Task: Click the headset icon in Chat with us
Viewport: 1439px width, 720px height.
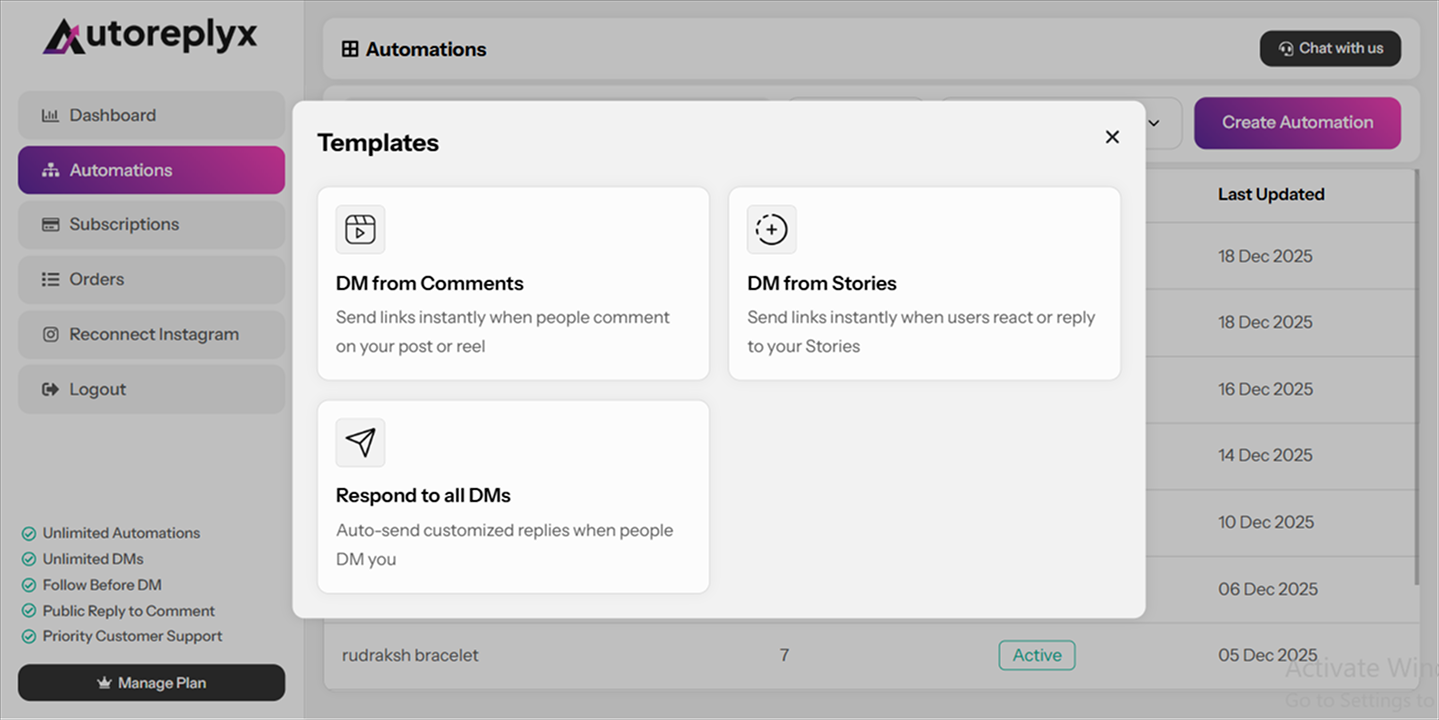Action: click(x=1286, y=48)
